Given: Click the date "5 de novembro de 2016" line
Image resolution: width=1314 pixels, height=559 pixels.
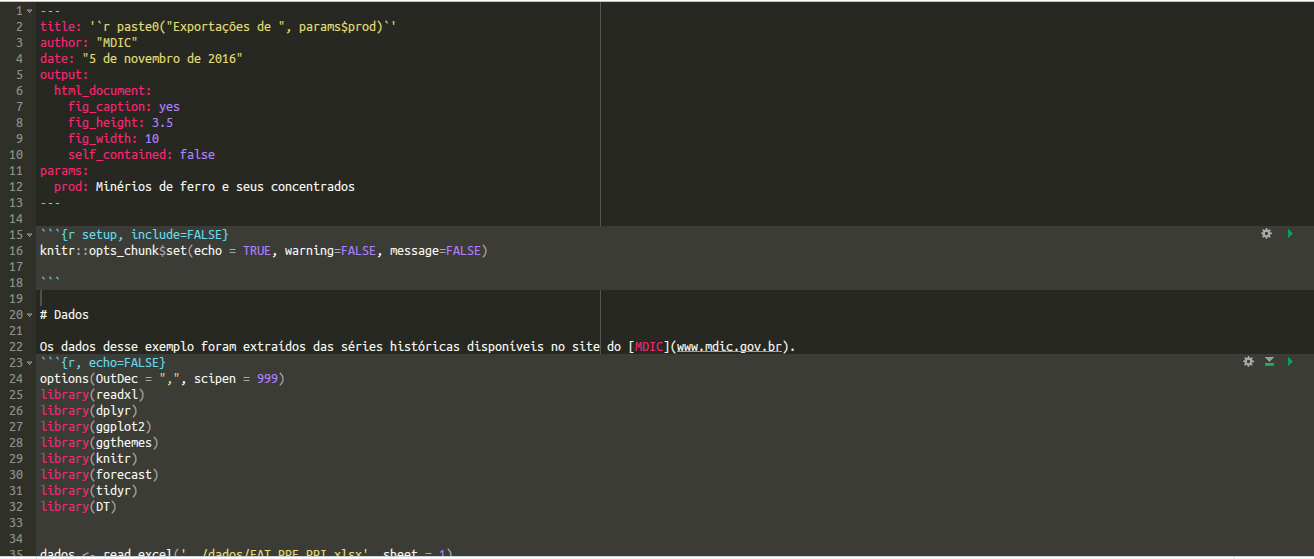Looking at the screenshot, I should pos(141,58).
